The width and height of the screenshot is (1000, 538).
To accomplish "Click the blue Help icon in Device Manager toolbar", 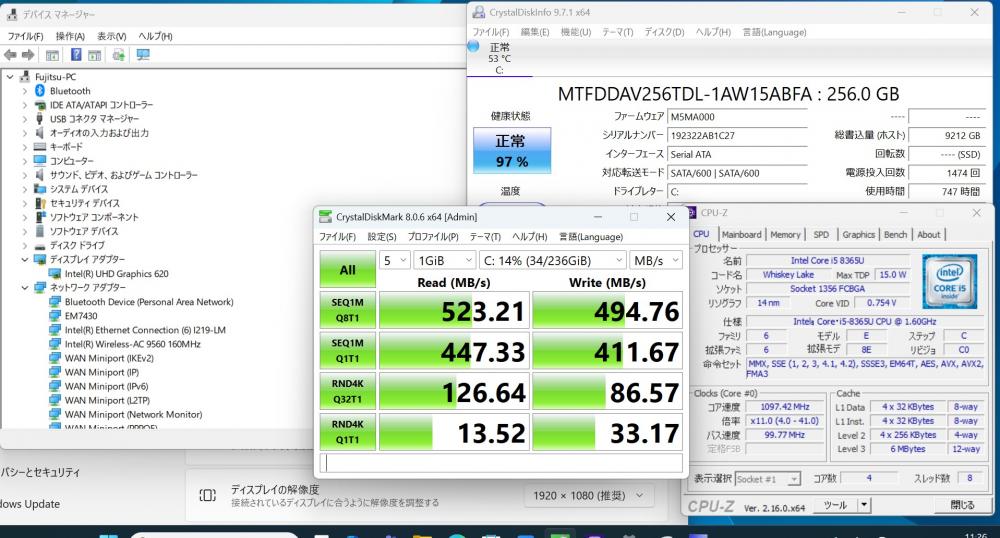I will (75, 55).
